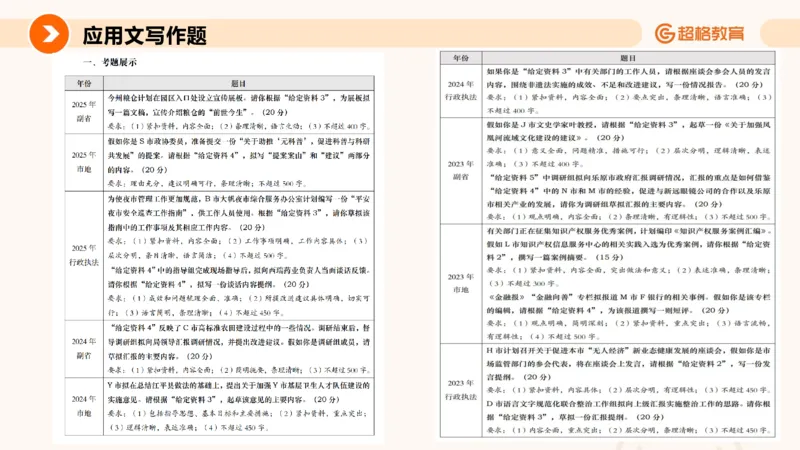Click the right table's 年份 header cell

(x=461, y=58)
